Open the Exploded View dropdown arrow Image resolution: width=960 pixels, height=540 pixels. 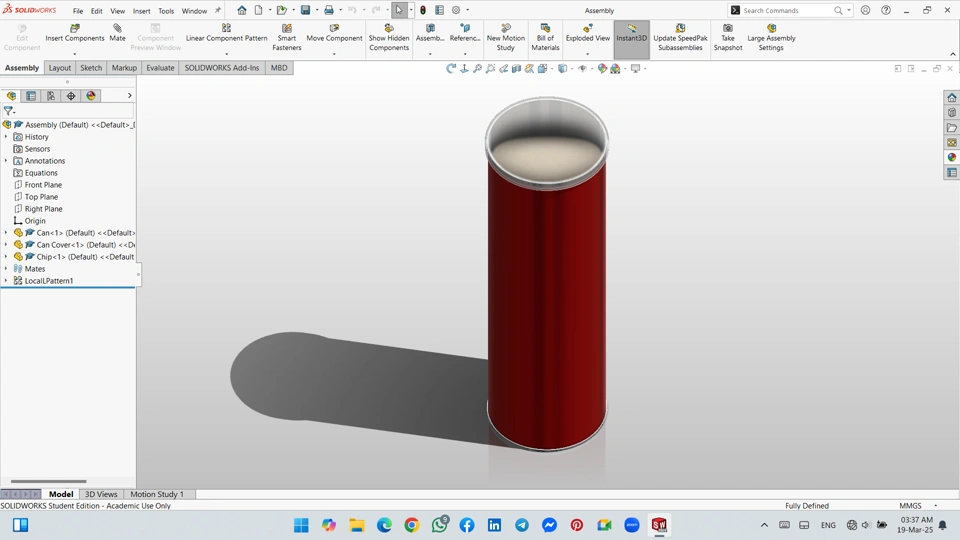[588, 53]
